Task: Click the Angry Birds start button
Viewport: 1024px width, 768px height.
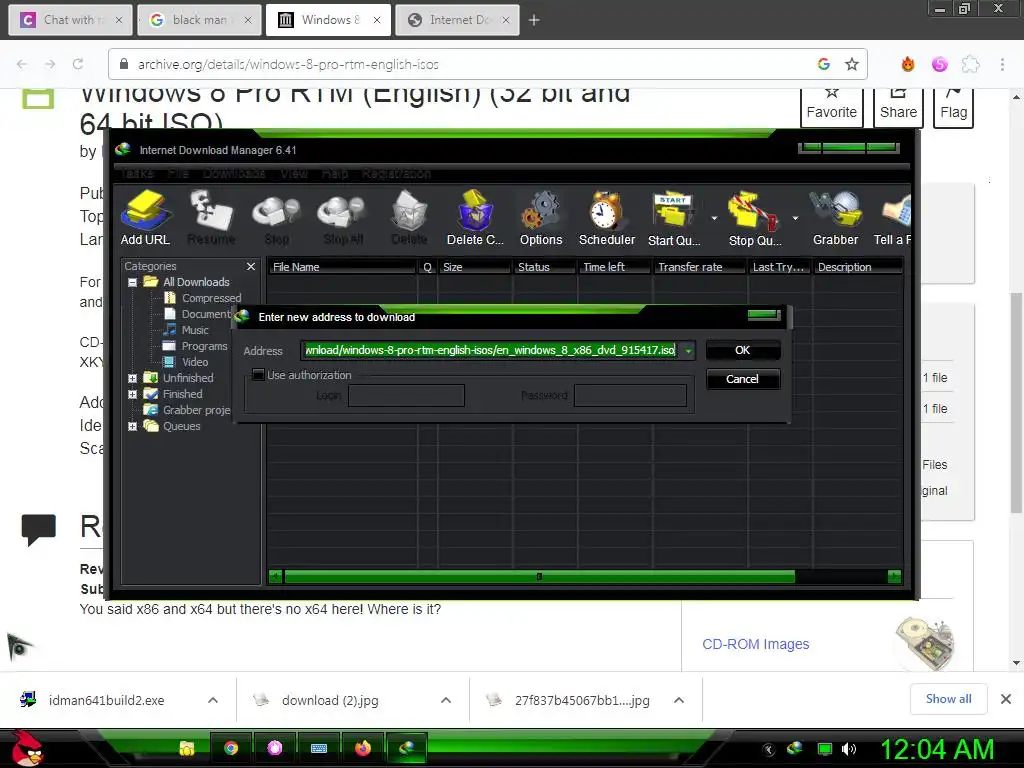Action: [x=27, y=748]
